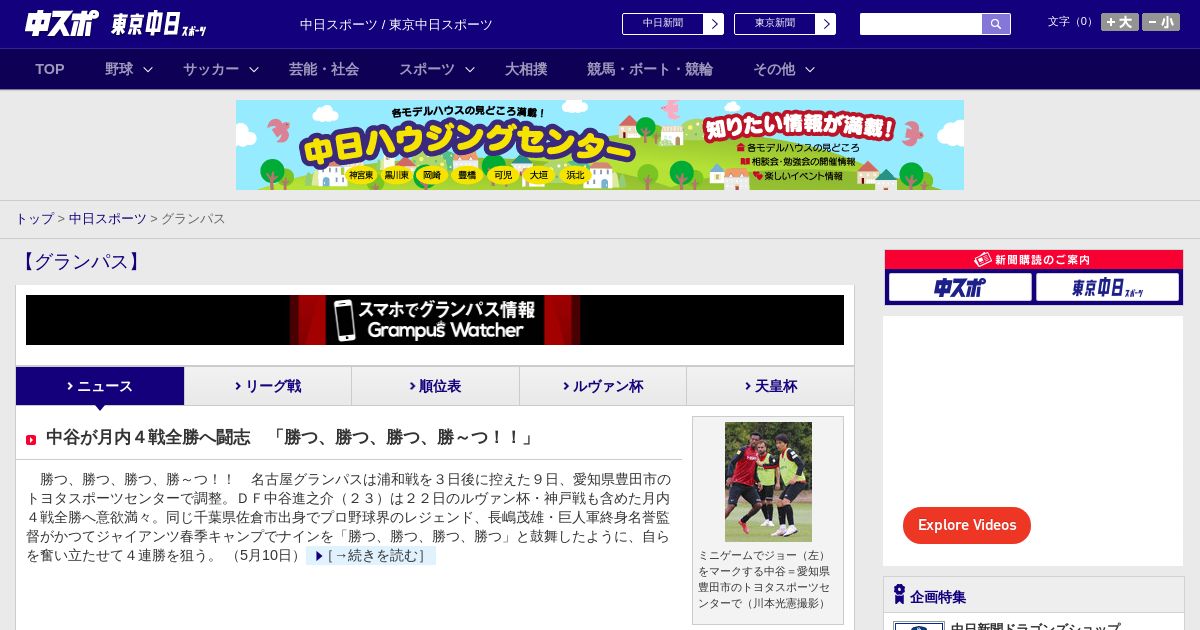Open 大相撲 navigation item

click(526, 69)
